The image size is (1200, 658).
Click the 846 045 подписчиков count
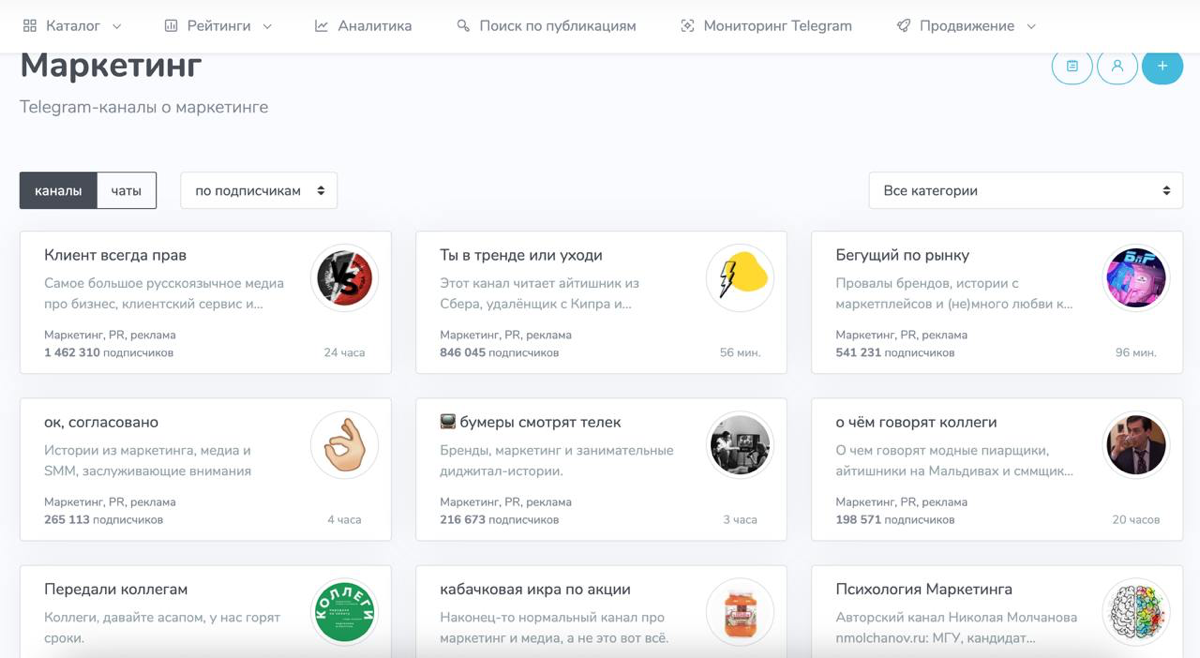click(x=499, y=353)
